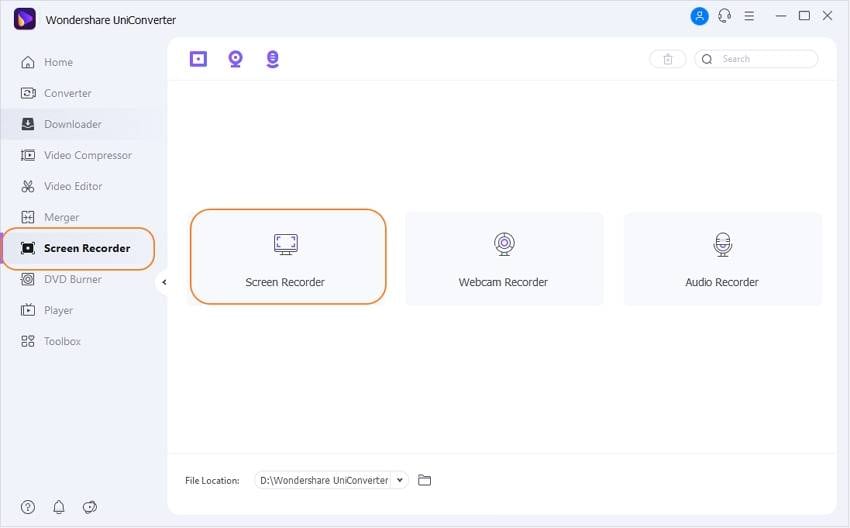
Task: Open output folder icon
Action: tap(424, 480)
